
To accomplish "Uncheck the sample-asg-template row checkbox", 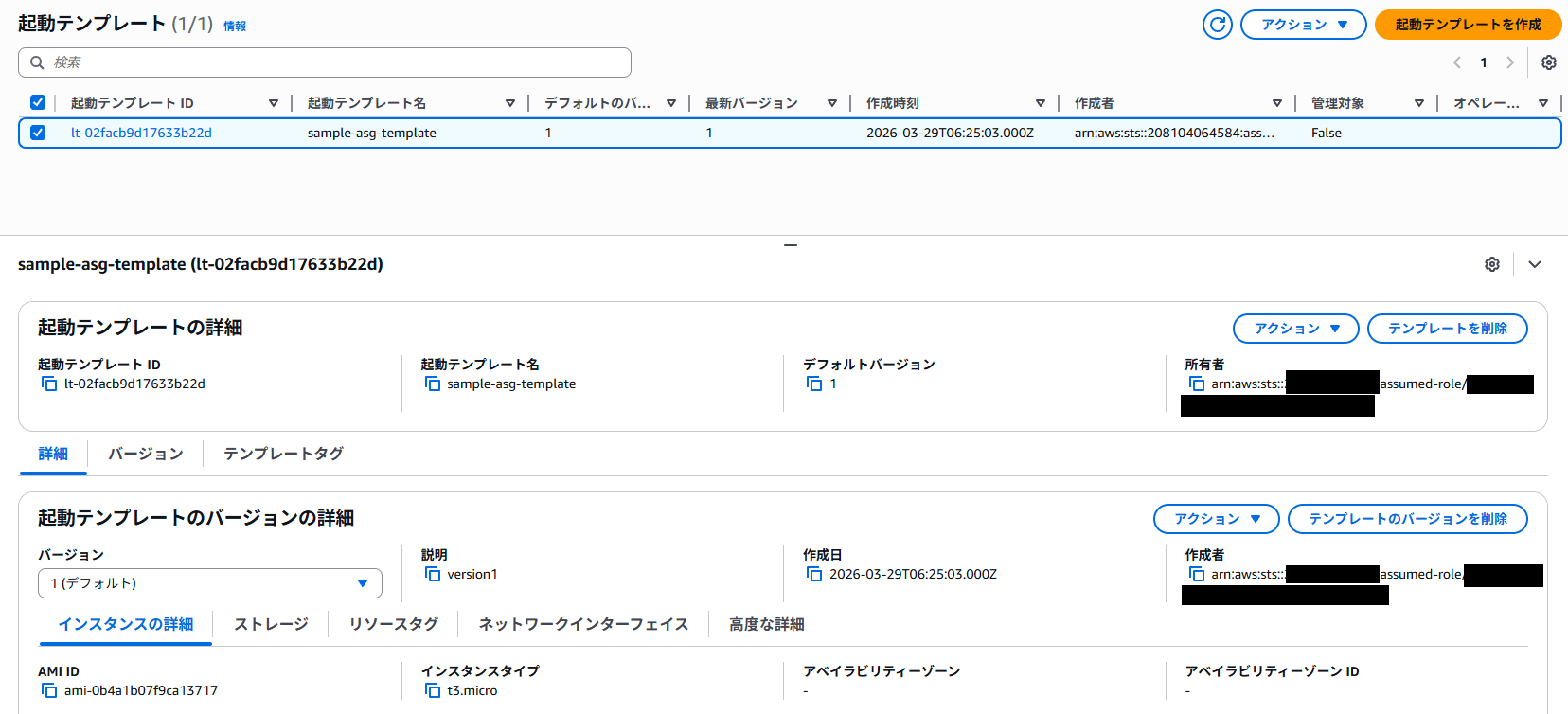I will pos(38,133).
